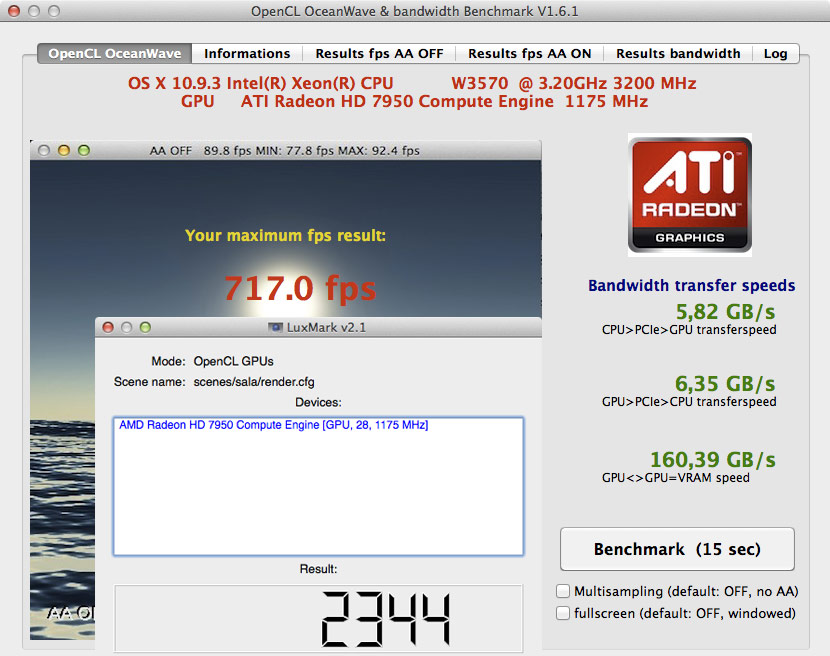Click the OS X 10.9.3 CPU info line

click(412, 83)
